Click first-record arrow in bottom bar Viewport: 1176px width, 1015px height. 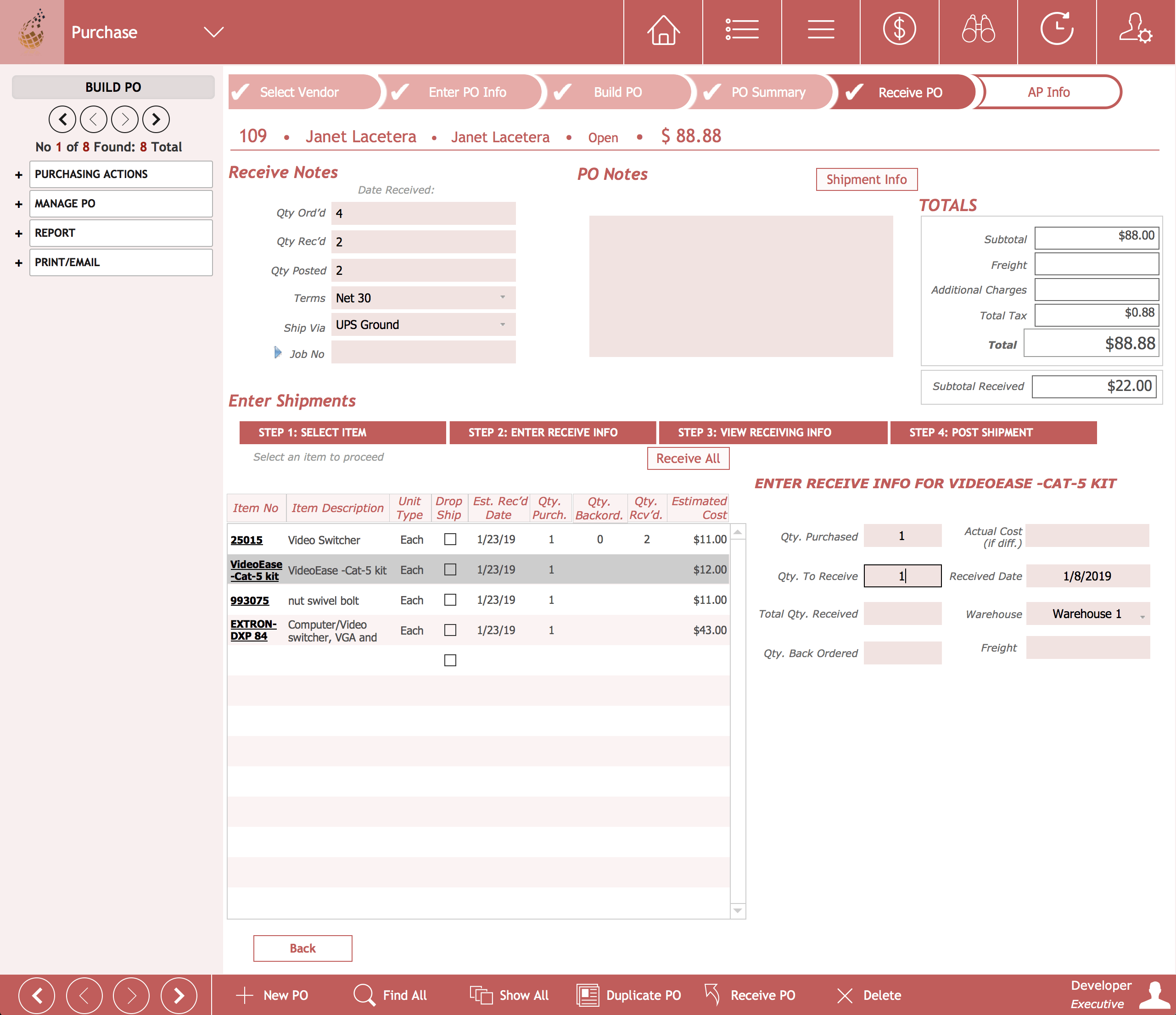point(37,995)
